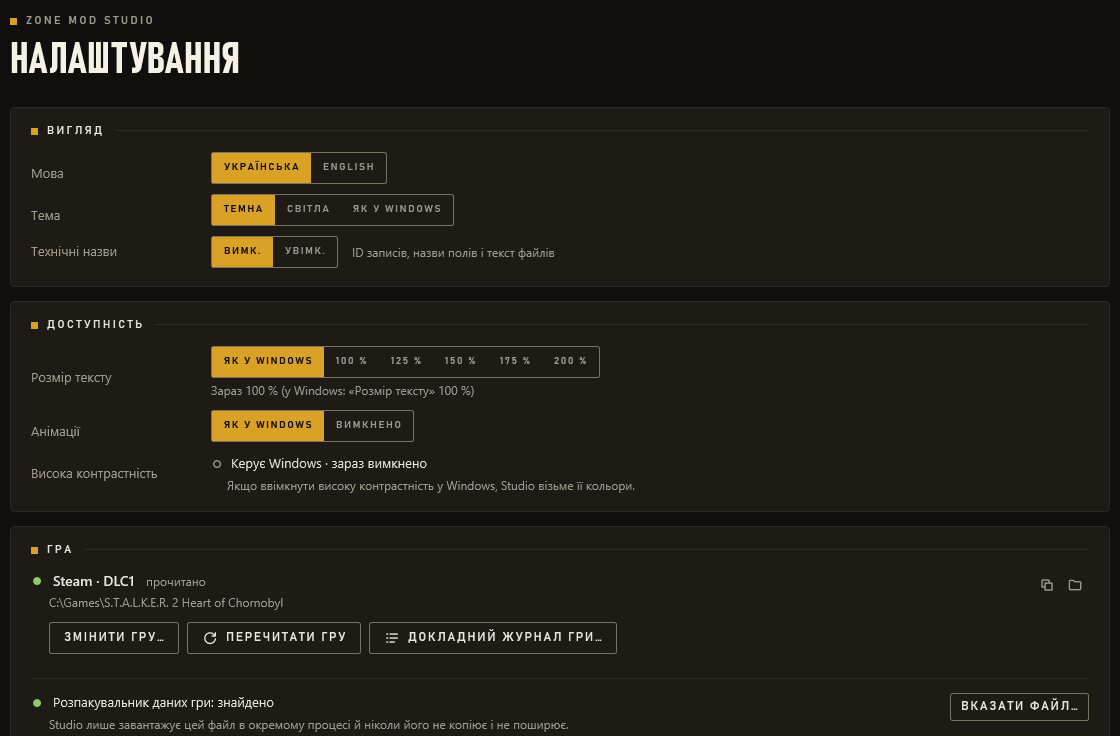Viewport: 1120px width, 736px height.
Task: Switch language to English
Action: [x=349, y=167]
